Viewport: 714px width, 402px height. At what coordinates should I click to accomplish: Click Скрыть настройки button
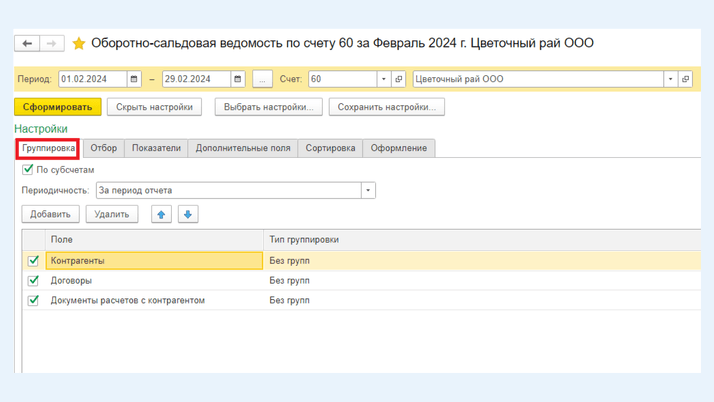click(154, 107)
